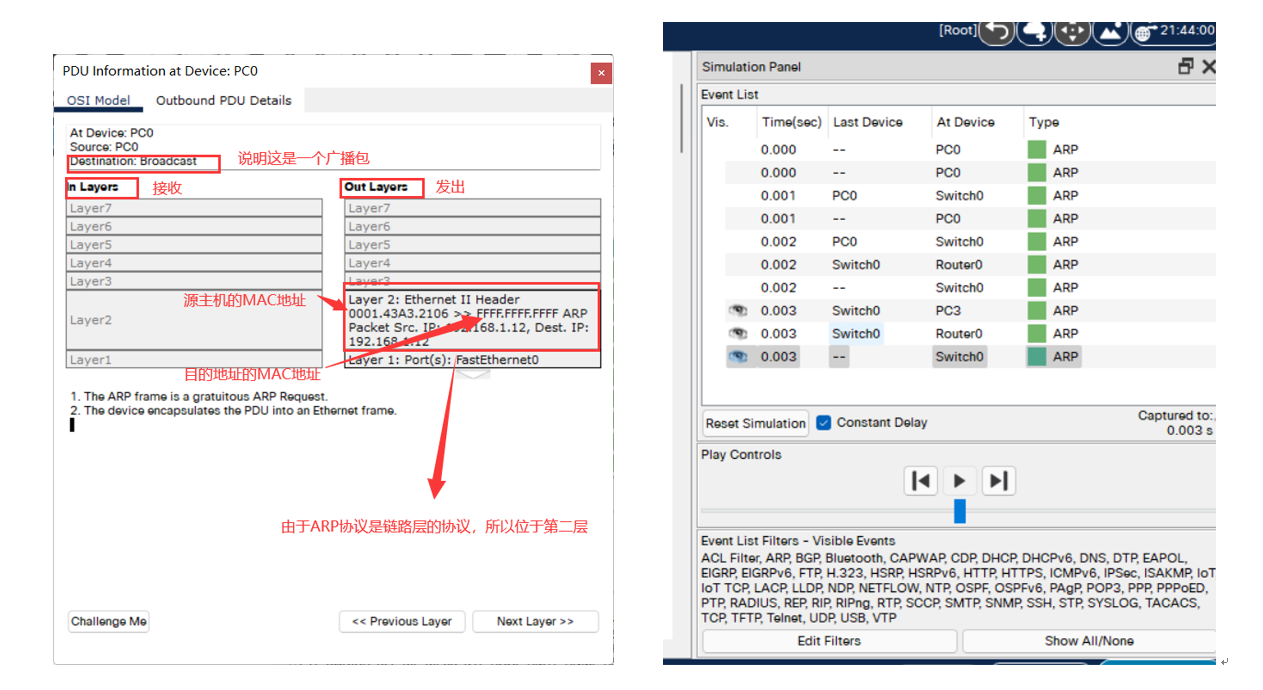Toggle eye icon for 0.003 Switch0 to Router0 event

(738, 334)
